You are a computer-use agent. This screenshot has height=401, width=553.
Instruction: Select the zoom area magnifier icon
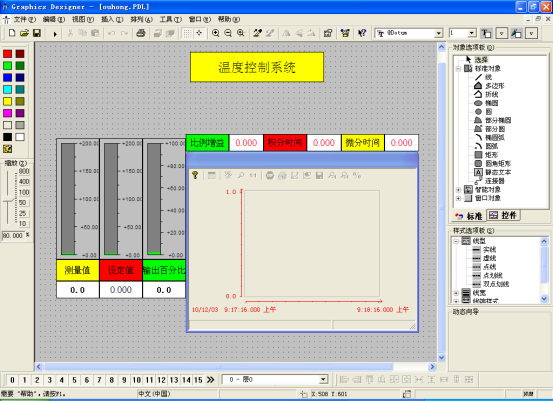(241, 33)
